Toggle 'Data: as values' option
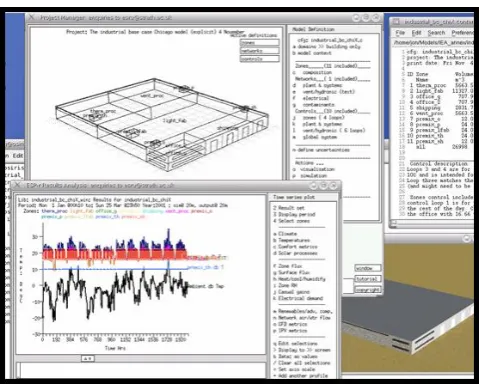Viewport: 479px width, 384px height. (x=295, y=356)
